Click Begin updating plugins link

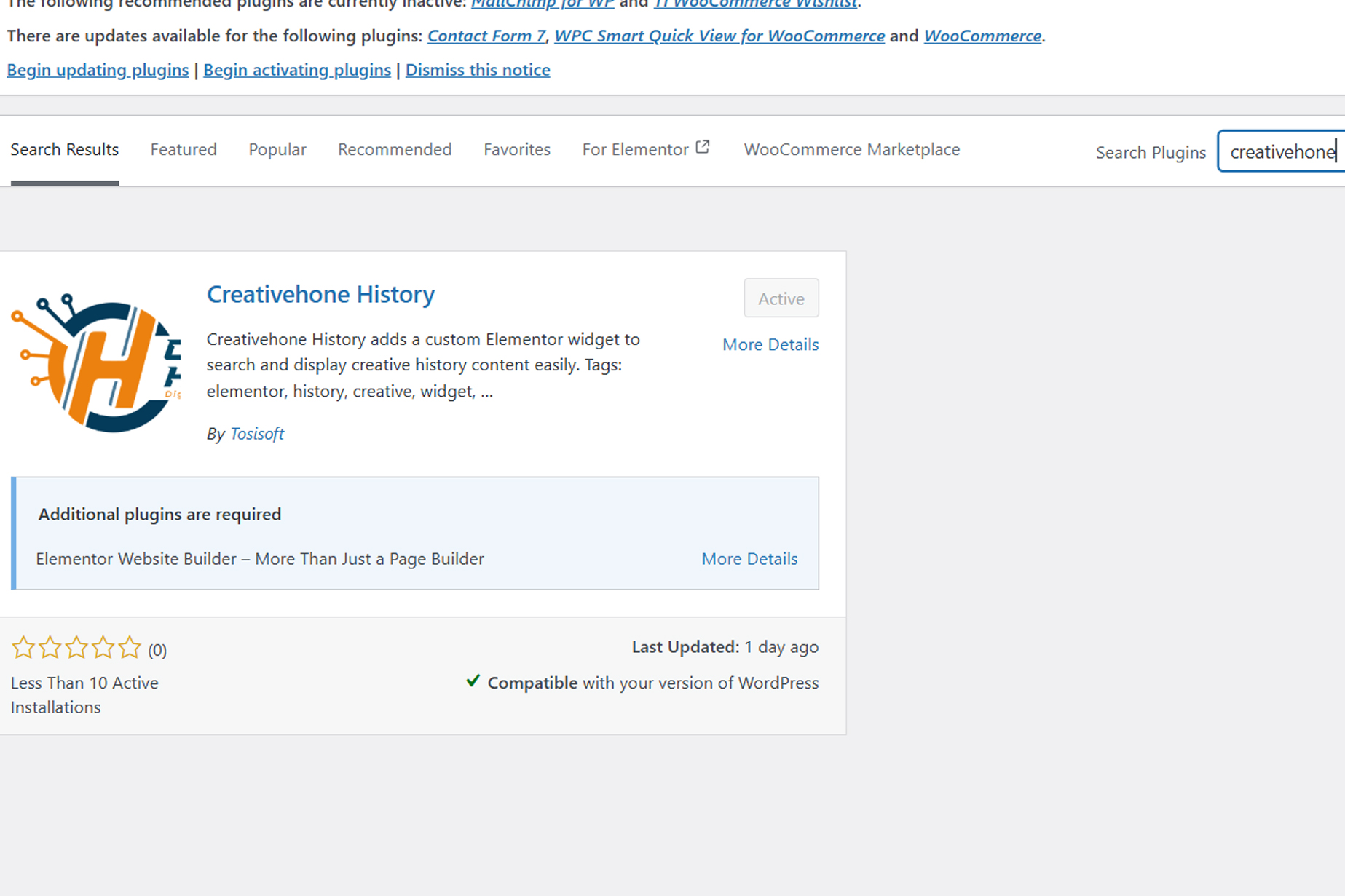(98, 70)
